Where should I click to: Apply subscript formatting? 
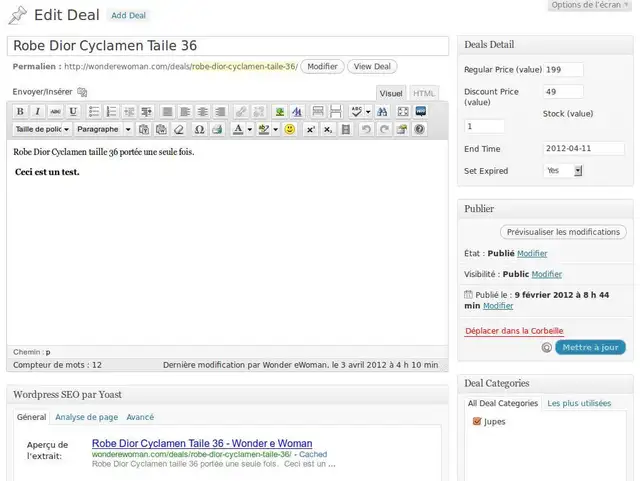click(328, 129)
